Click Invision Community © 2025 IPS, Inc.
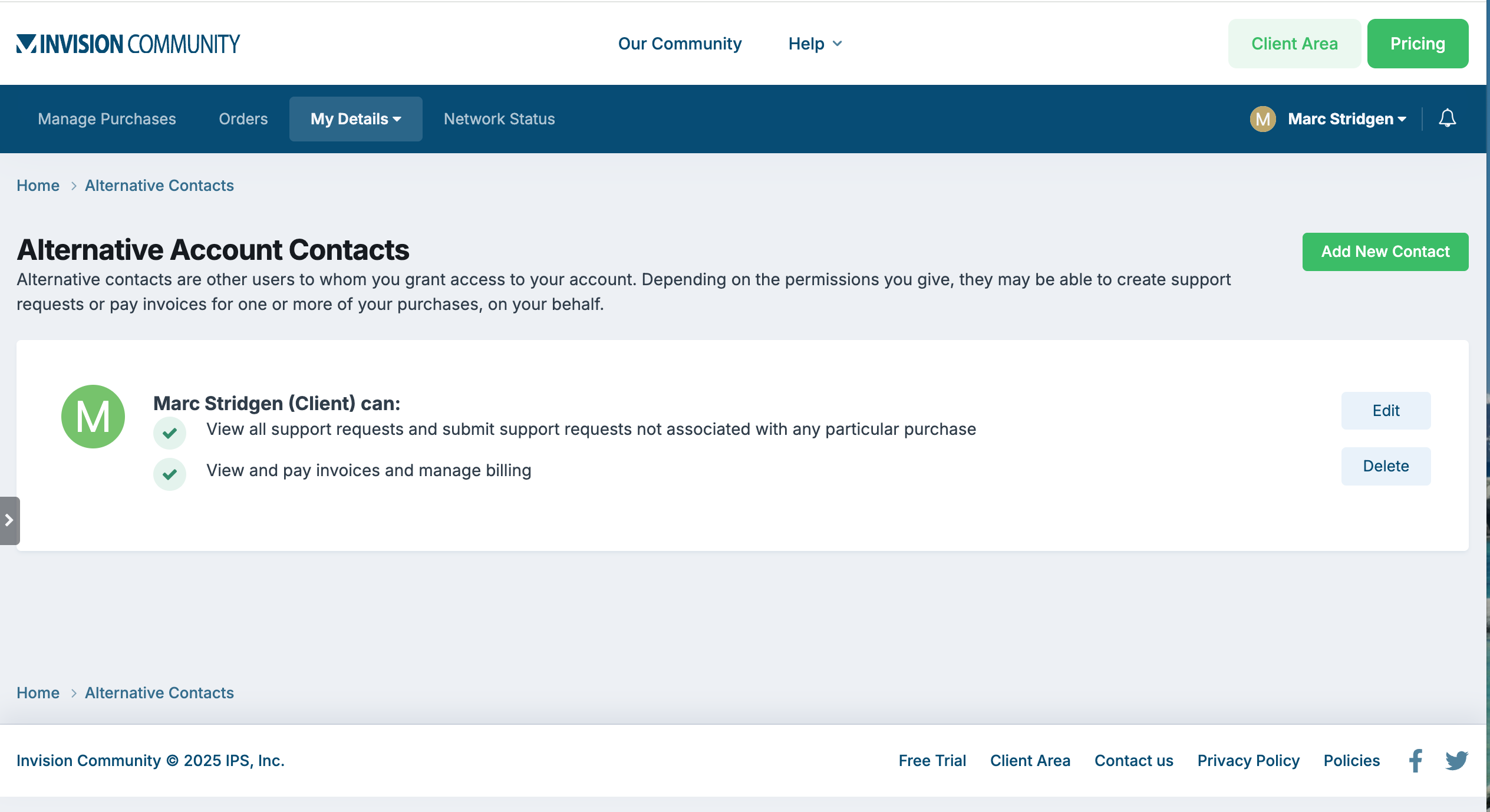 [x=150, y=761]
